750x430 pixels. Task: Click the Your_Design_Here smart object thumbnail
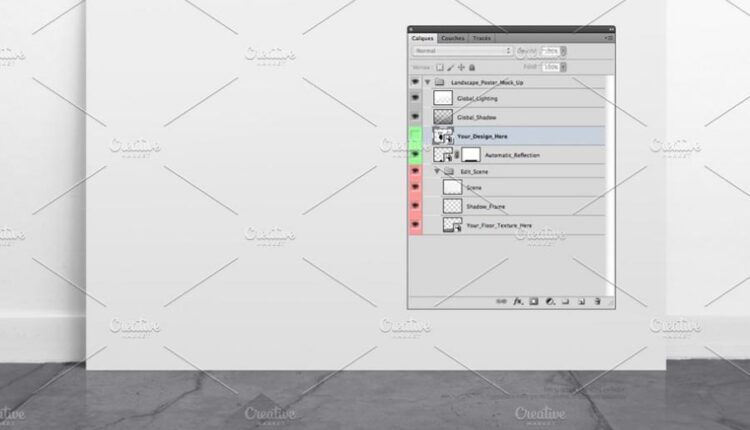(443, 135)
